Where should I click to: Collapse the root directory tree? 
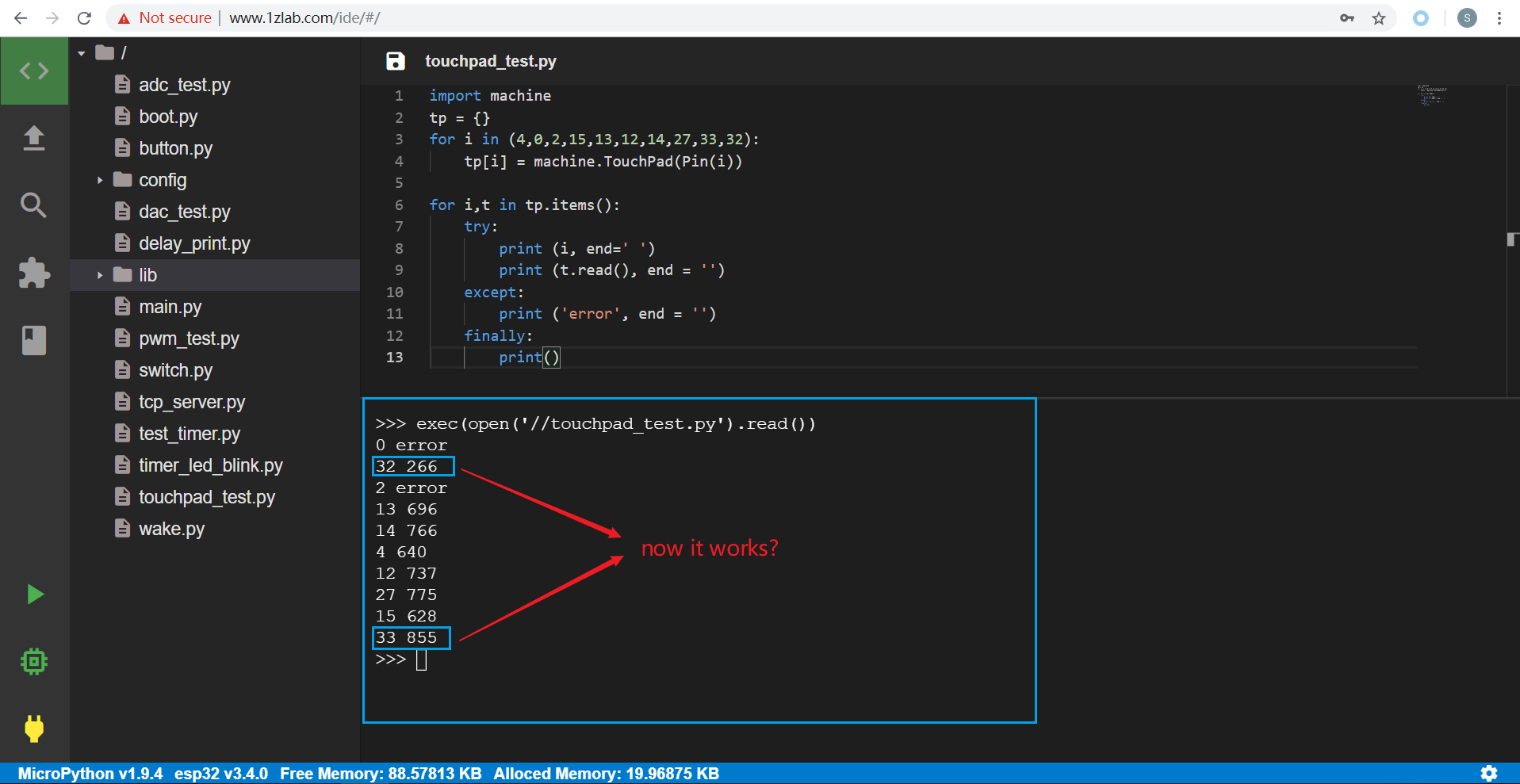(x=81, y=52)
